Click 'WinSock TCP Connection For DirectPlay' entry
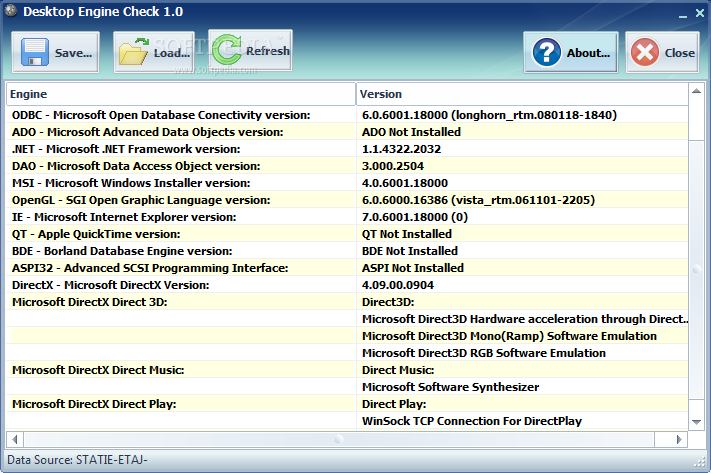711x473 pixels. pyautogui.click(x=472, y=421)
